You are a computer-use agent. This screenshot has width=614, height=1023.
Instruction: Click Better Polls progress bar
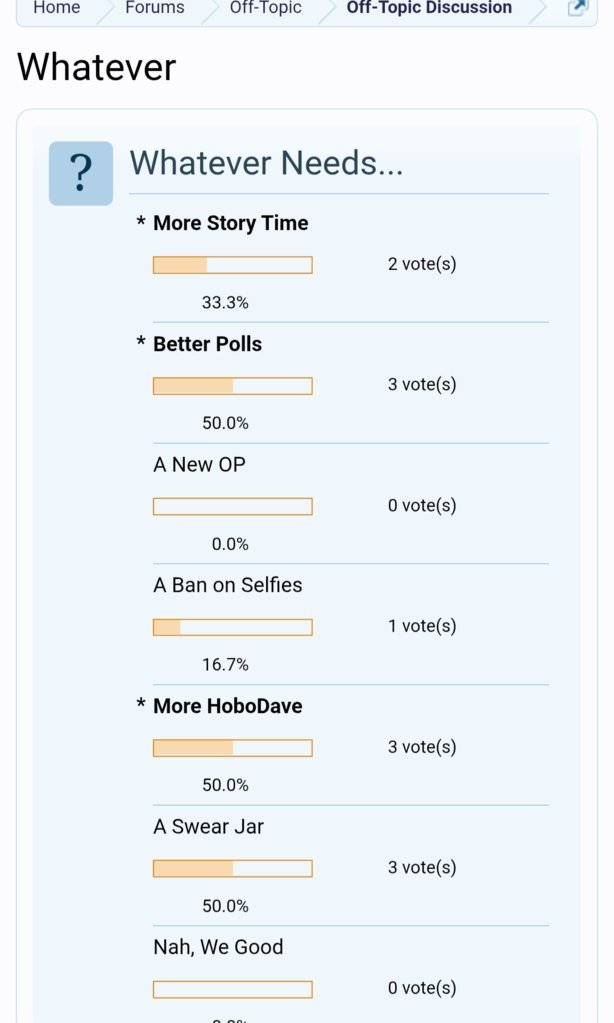pyautogui.click(x=233, y=386)
